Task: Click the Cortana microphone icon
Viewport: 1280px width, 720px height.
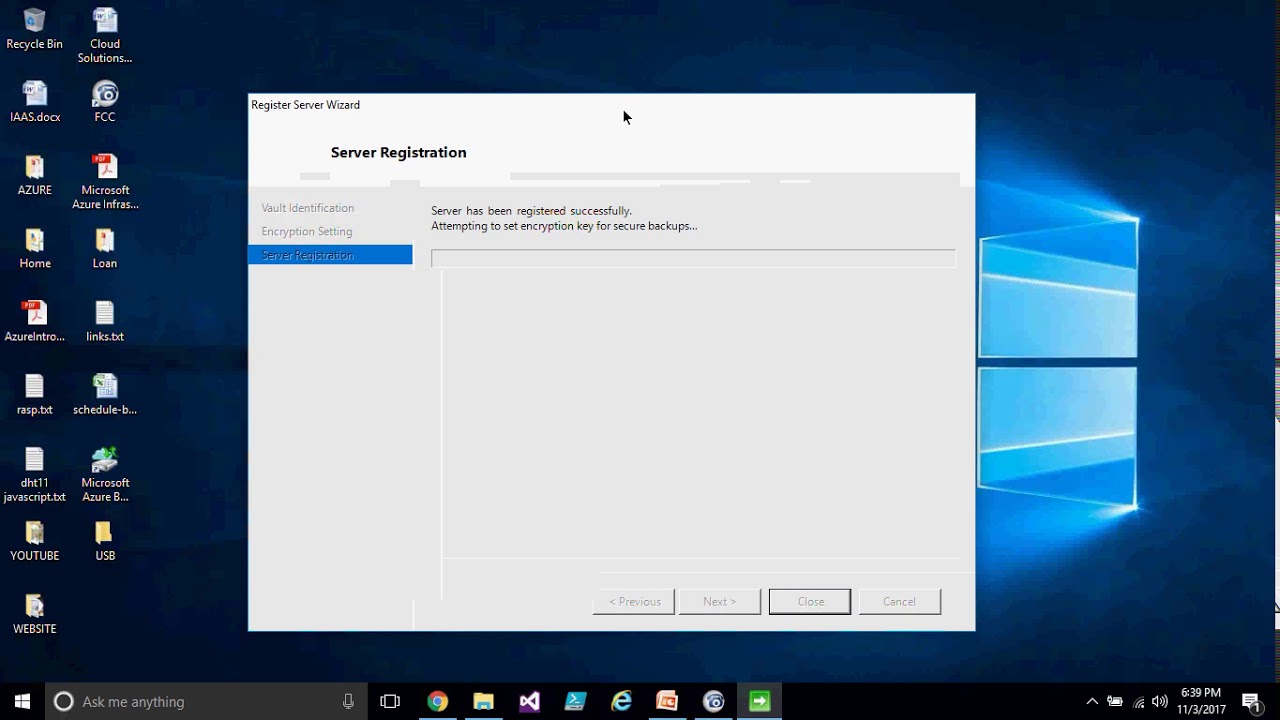Action: [x=348, y=701]
